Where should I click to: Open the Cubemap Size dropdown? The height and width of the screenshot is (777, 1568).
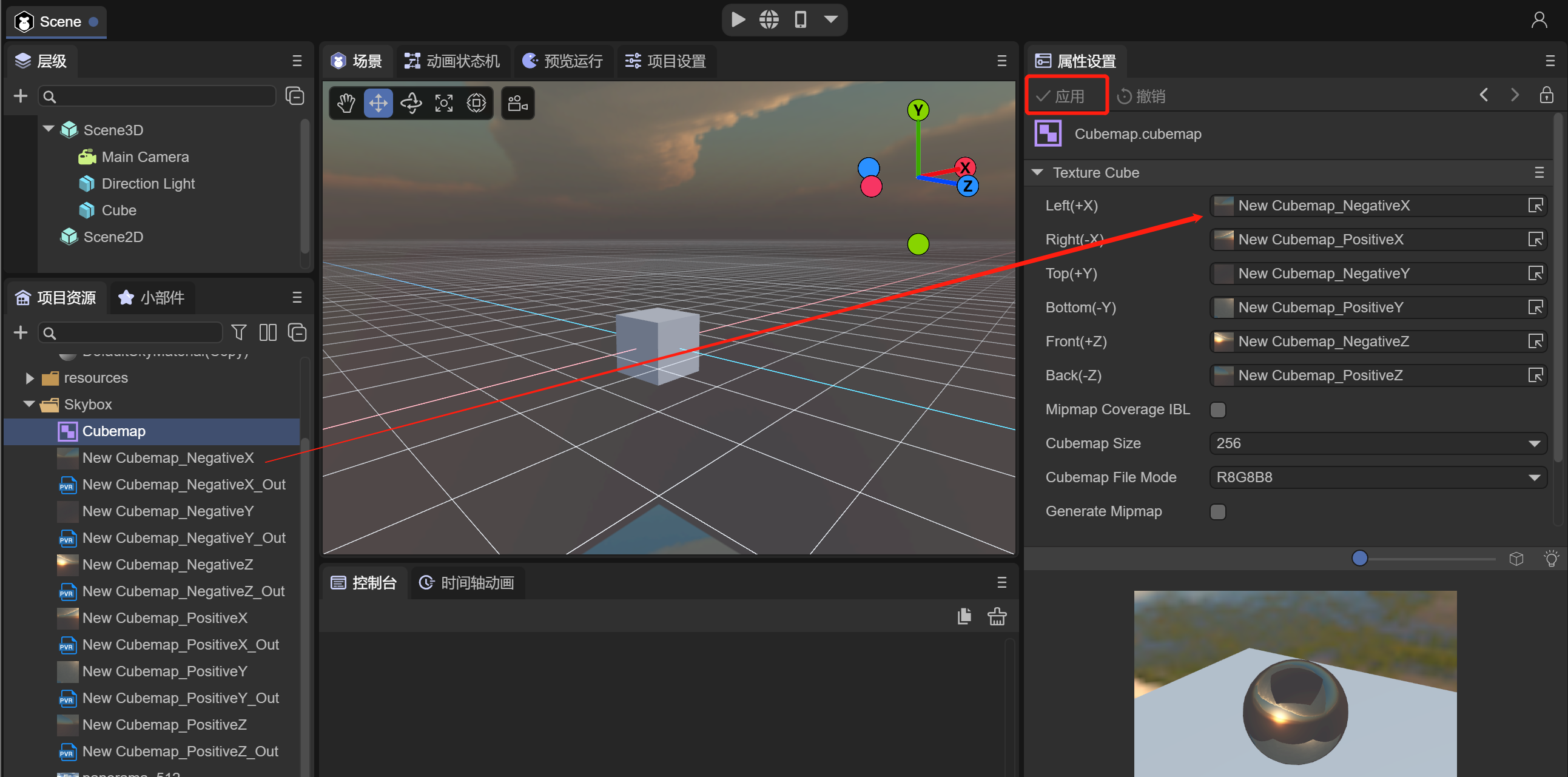[x=1378, y=443]
